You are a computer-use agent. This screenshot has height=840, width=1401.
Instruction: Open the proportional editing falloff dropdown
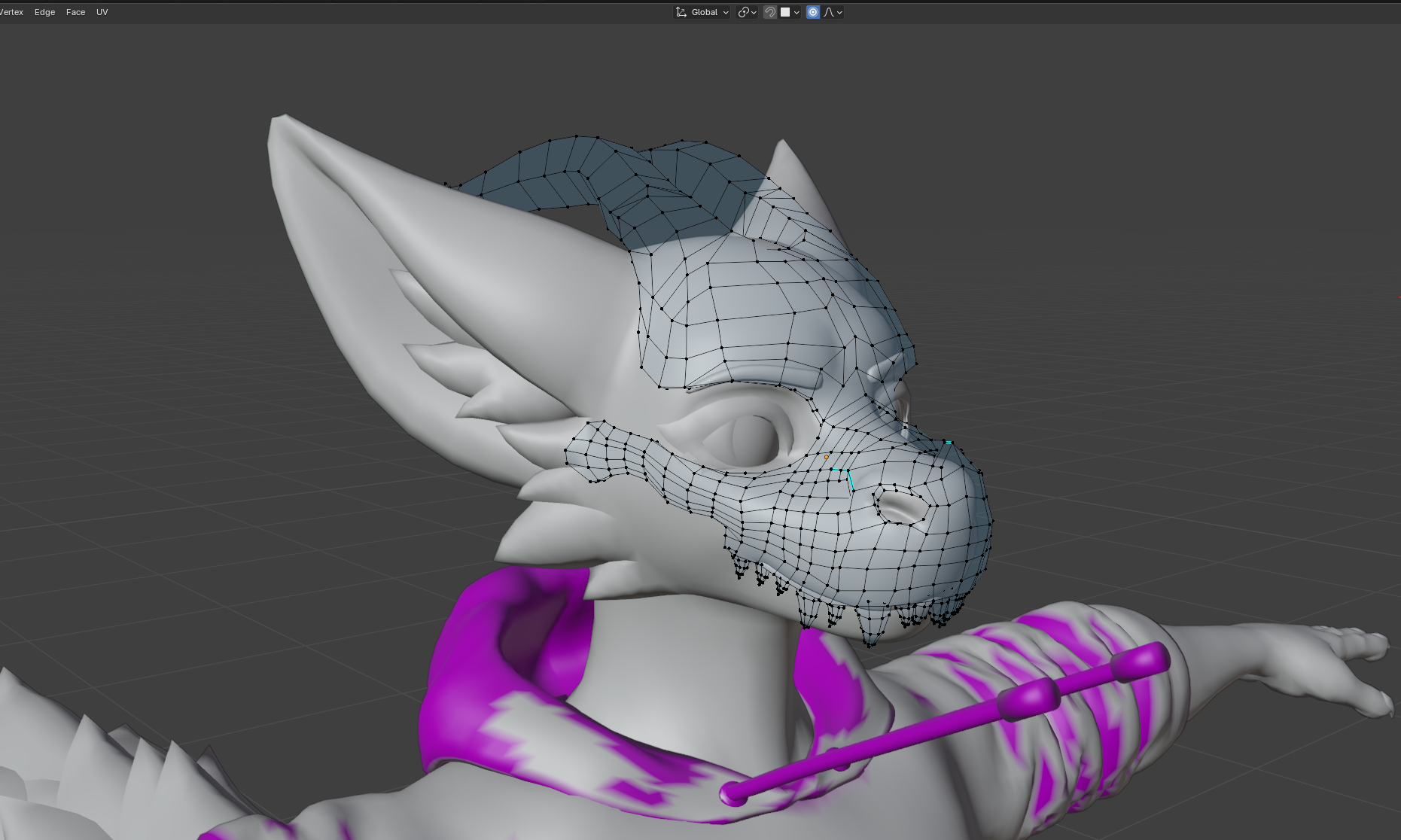pos(833,12)
